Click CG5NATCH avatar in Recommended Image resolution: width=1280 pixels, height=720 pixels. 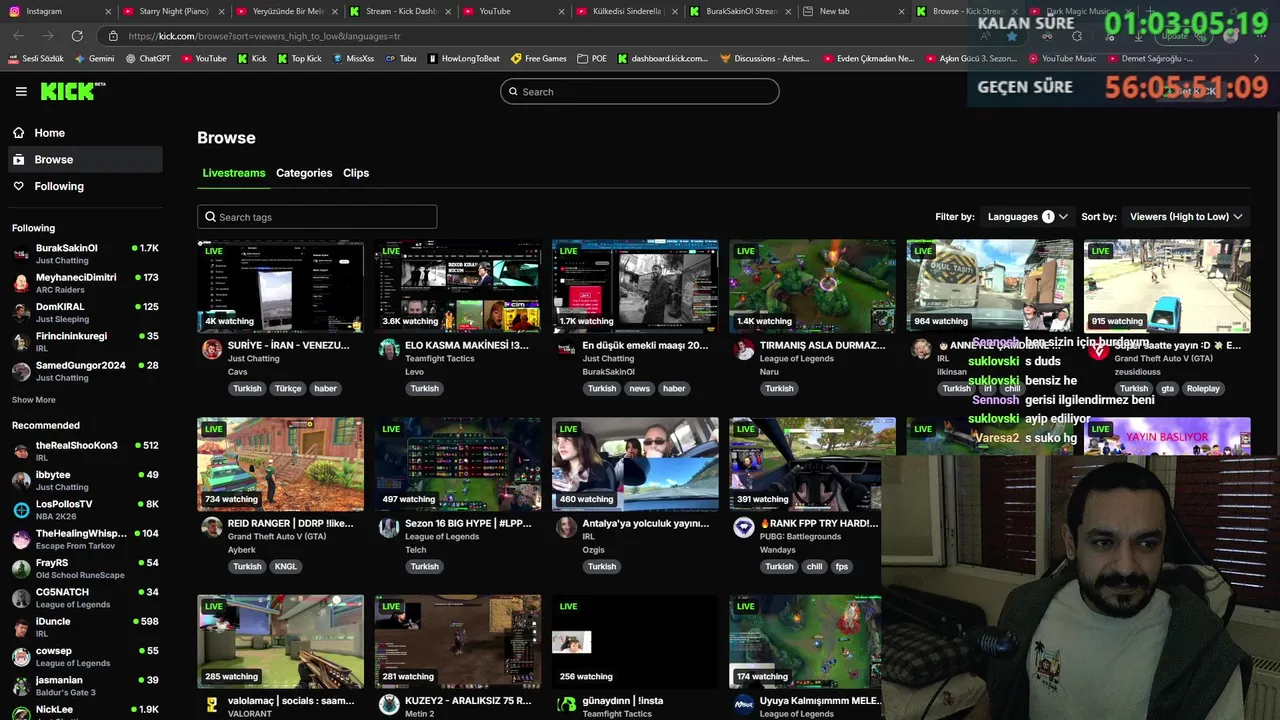[x=21, y=598]
